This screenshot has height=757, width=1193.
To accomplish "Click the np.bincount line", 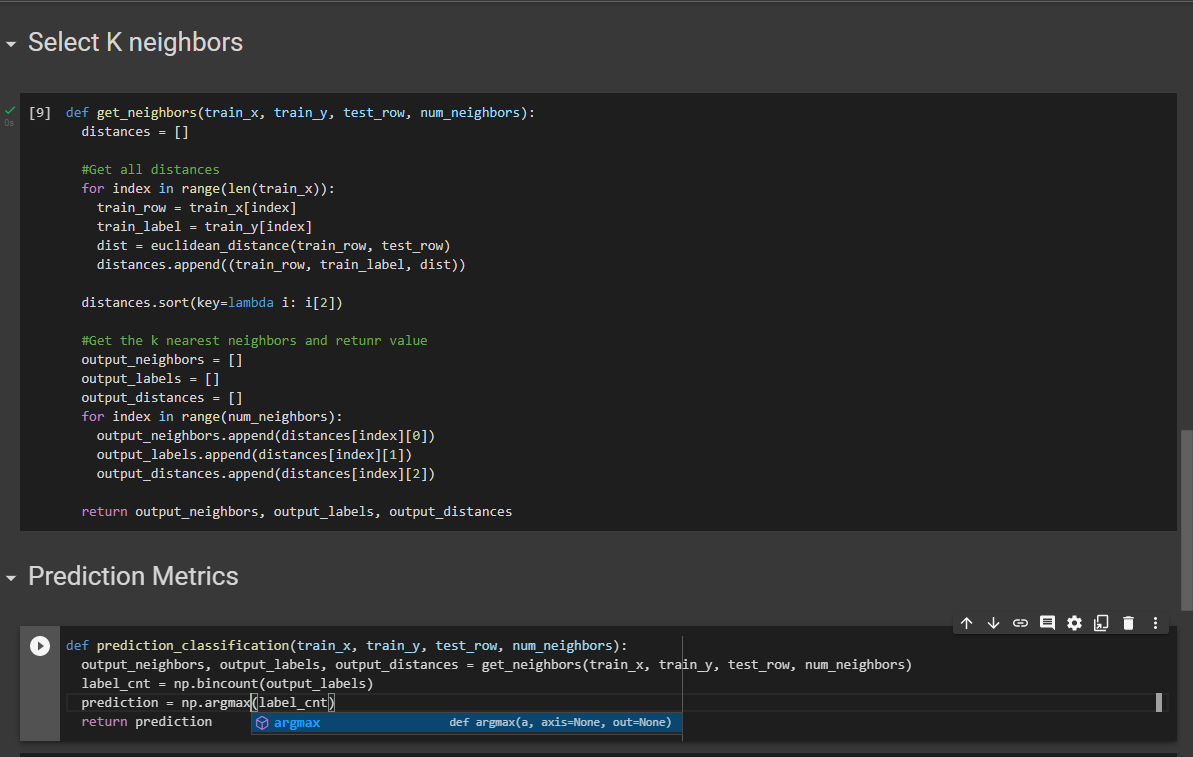I will click(x=227, y=683).
